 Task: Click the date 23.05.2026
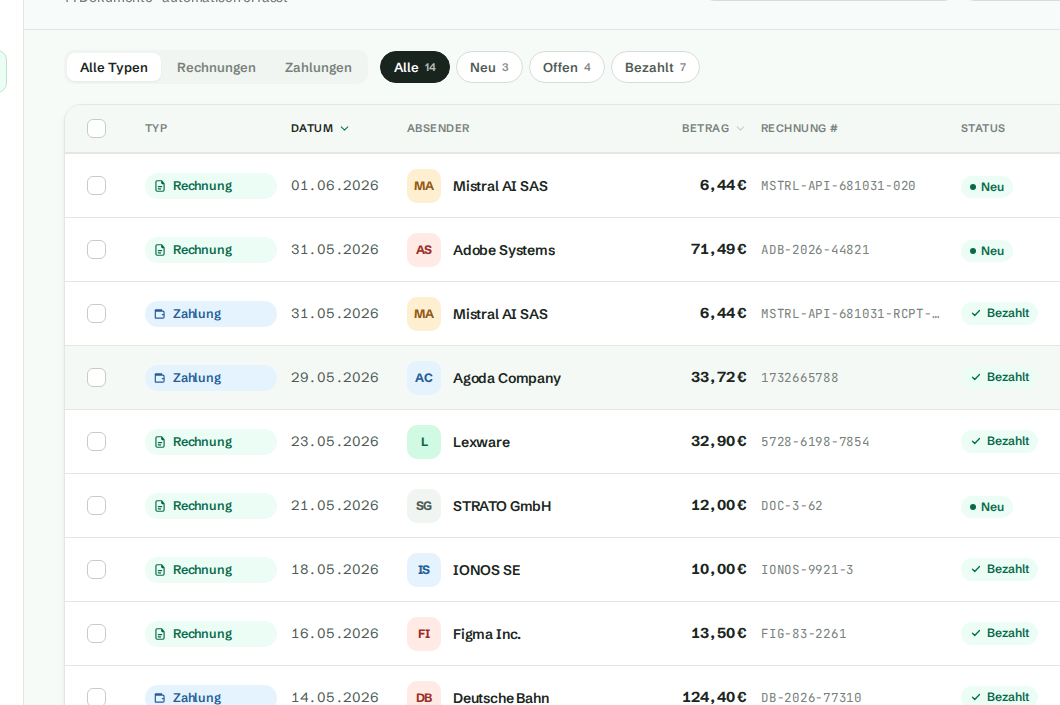point(335,441)
